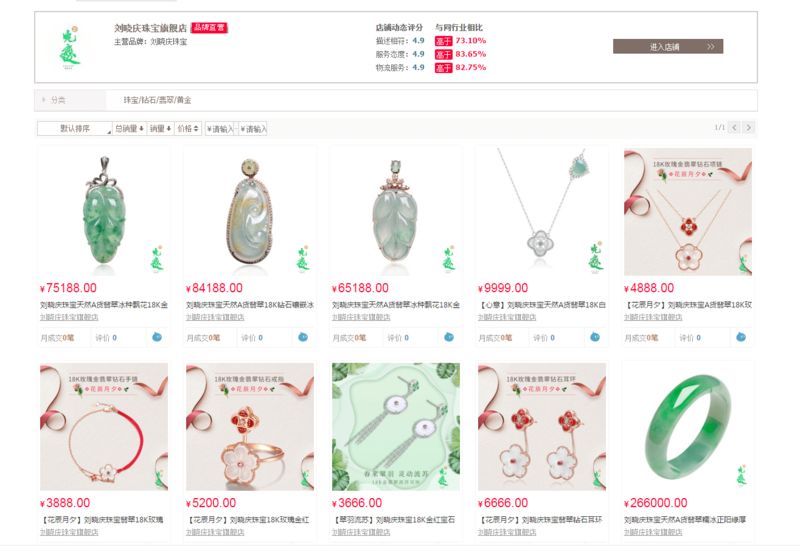Image resolution: width=800 pixels, height=551 pixels.
Task: Open the red string bracelet ¥3888.00 thumbnail
Action: (x=104, y=427)
